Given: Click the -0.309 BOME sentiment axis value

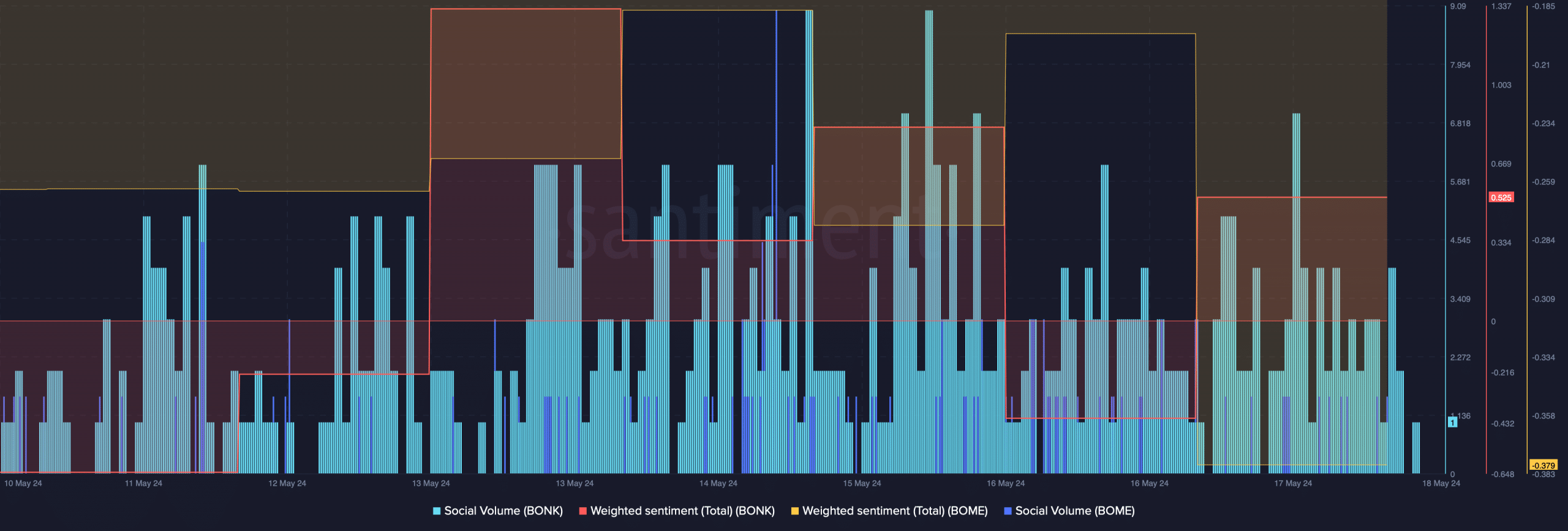Looking at the screenshot, I should tap(1543, 299).
